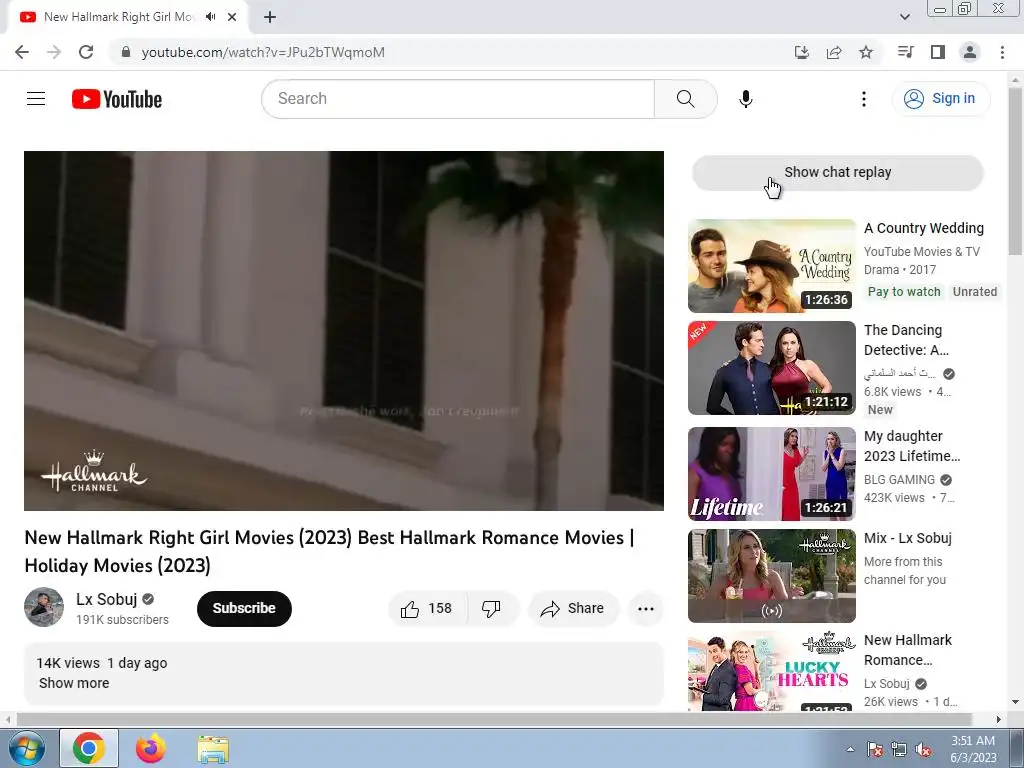Click the 191K subscribers text
This screenshot has width=1024, height=768.
pos(122,620)
